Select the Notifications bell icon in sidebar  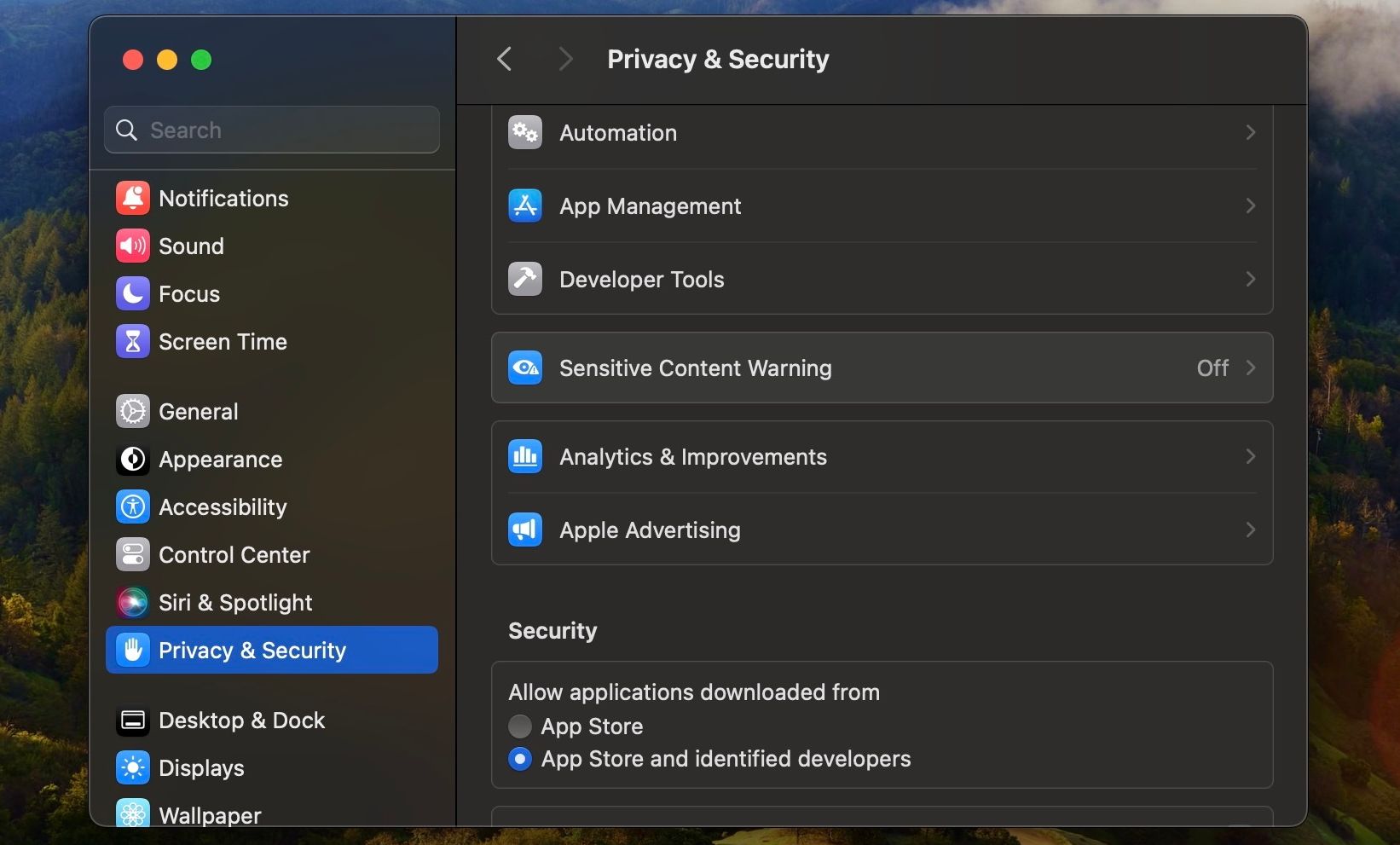(x=132, y=198)
